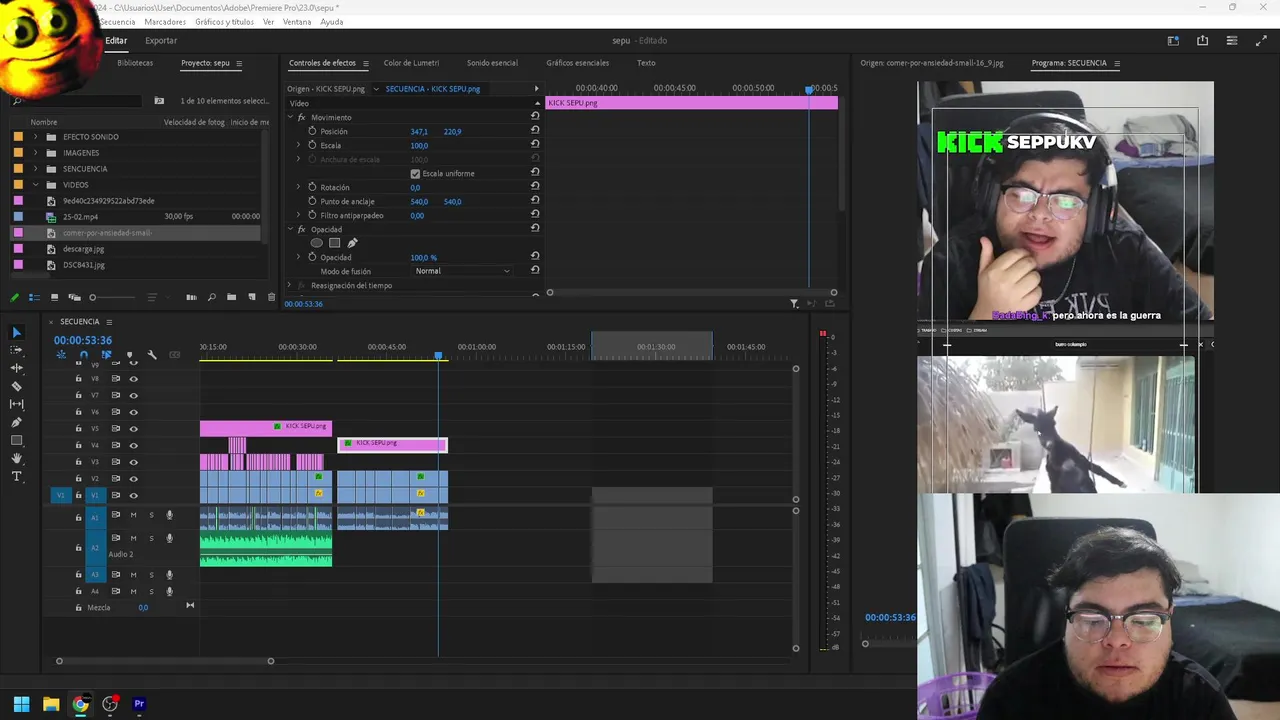Enable voice-over recording on track A3
The width and height of the screenshot is (1280, 720).
click(169, 575)
